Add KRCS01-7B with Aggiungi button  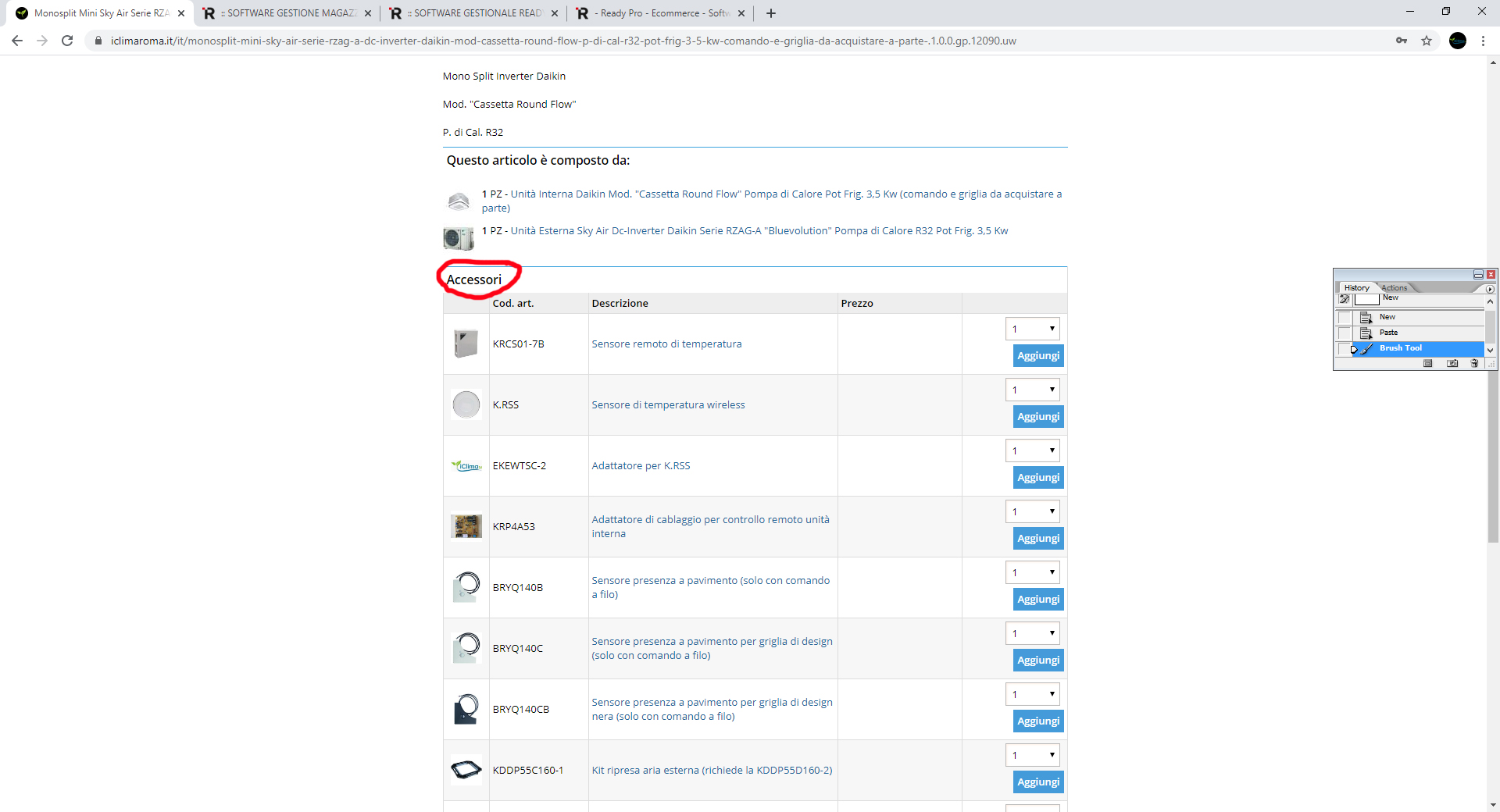(1038, 356)
